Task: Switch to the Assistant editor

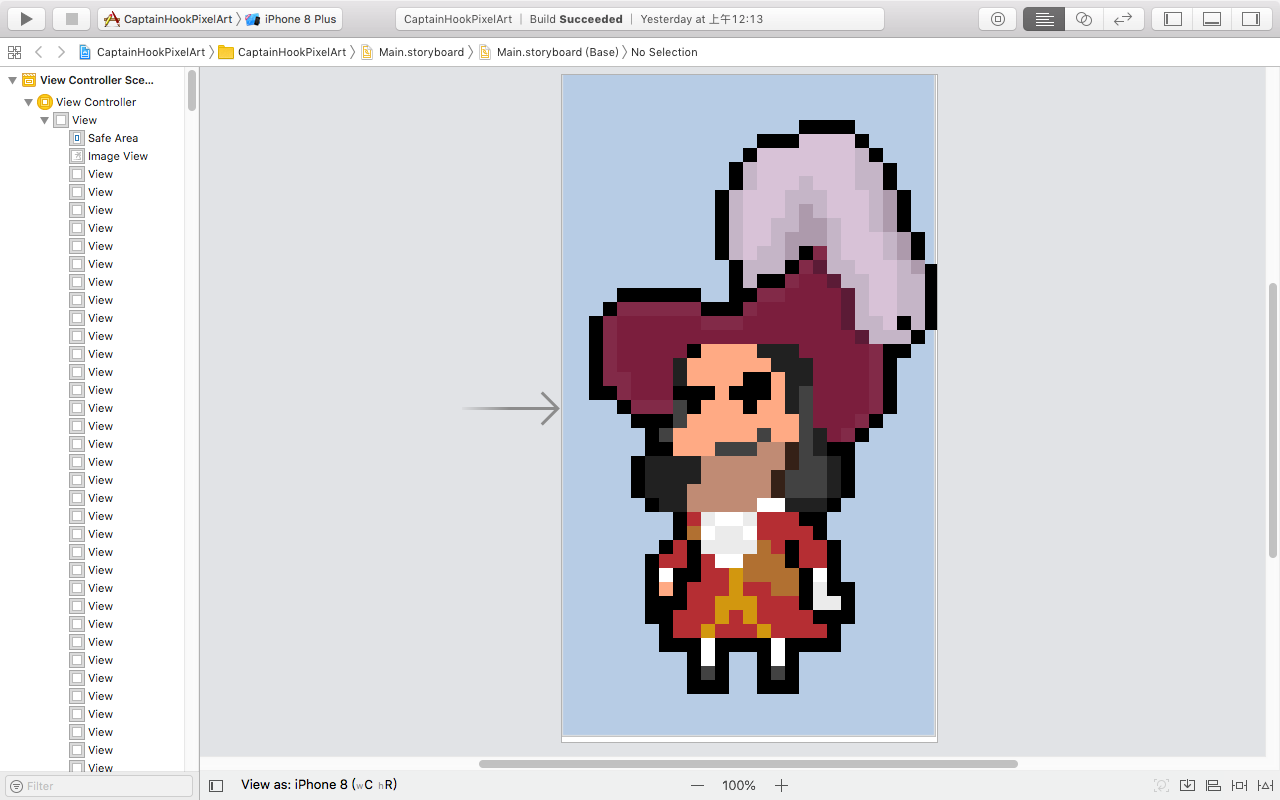Action: 1083,18
